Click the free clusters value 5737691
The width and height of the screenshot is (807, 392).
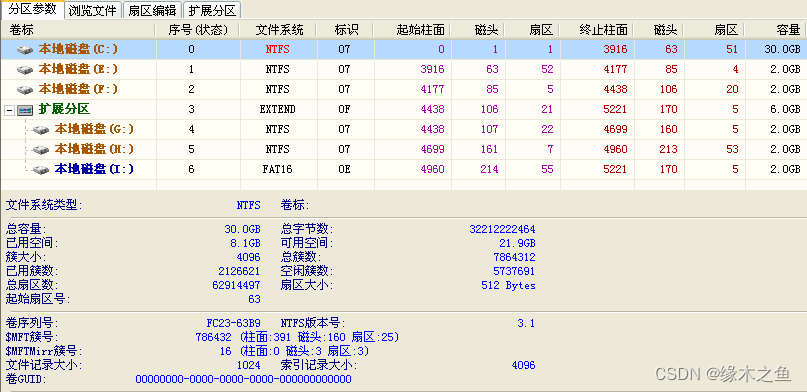pyautogui.click(x=514, y=271)
